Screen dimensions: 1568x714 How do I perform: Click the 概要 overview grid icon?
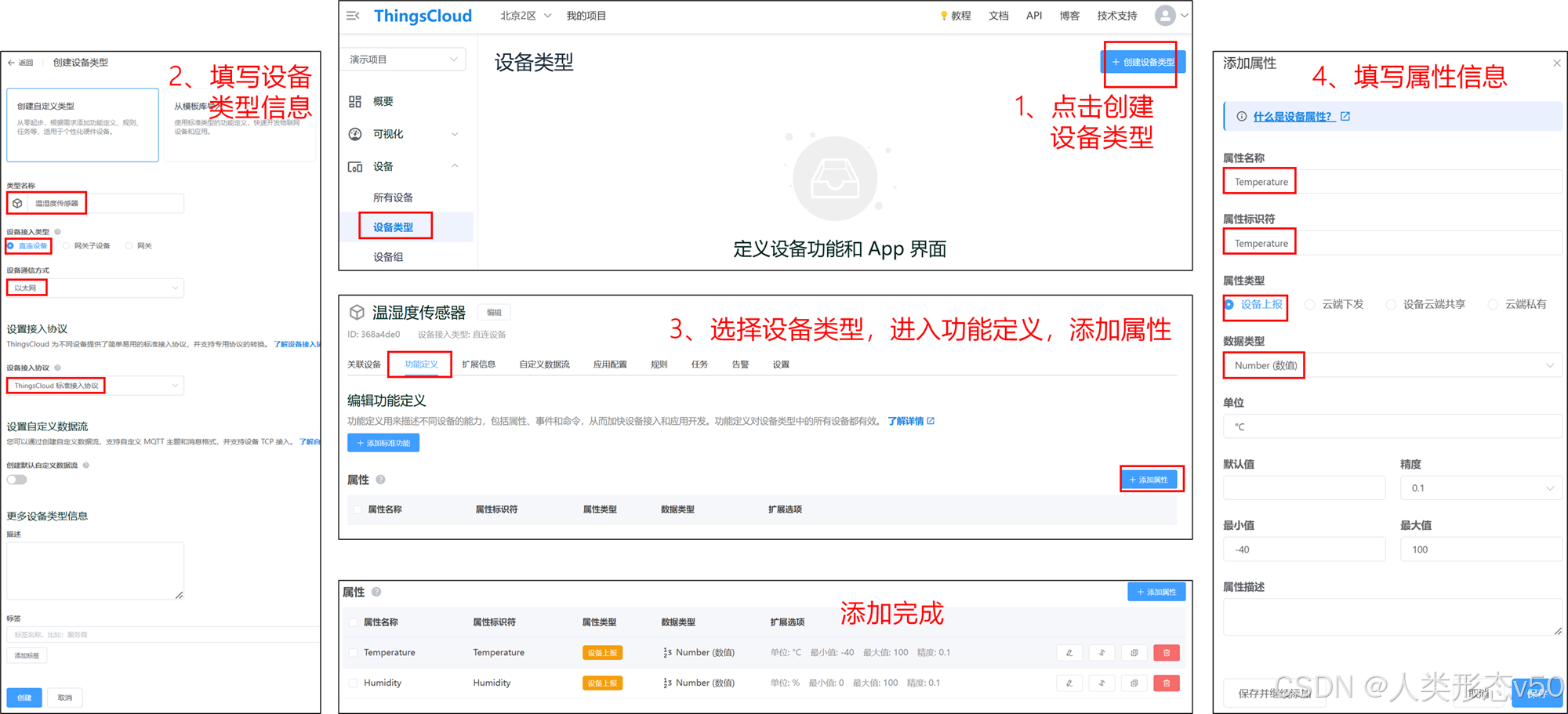tap(355, 102)
